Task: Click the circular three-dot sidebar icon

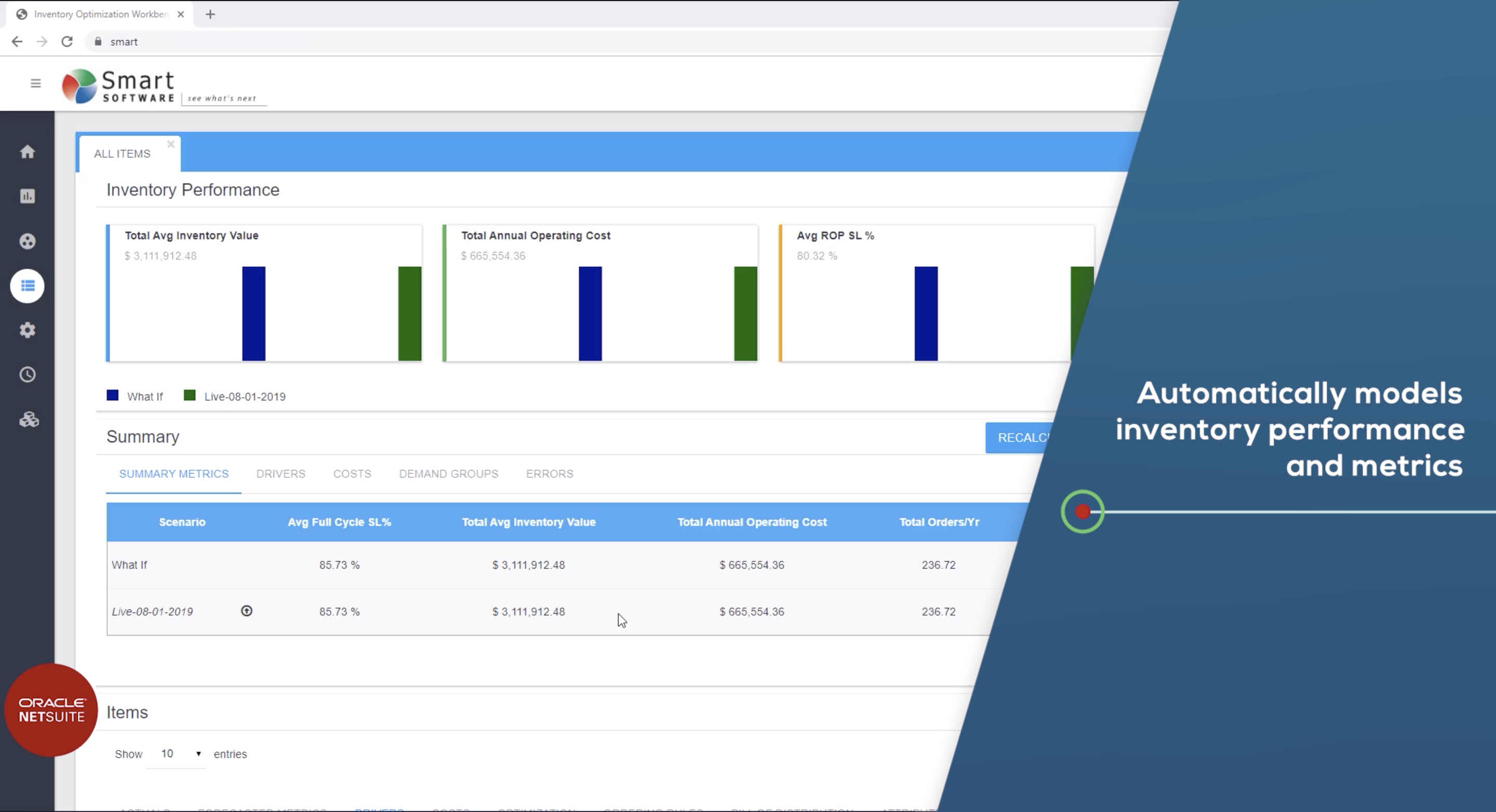Action: pyautogui.click(x=26, y=241)
